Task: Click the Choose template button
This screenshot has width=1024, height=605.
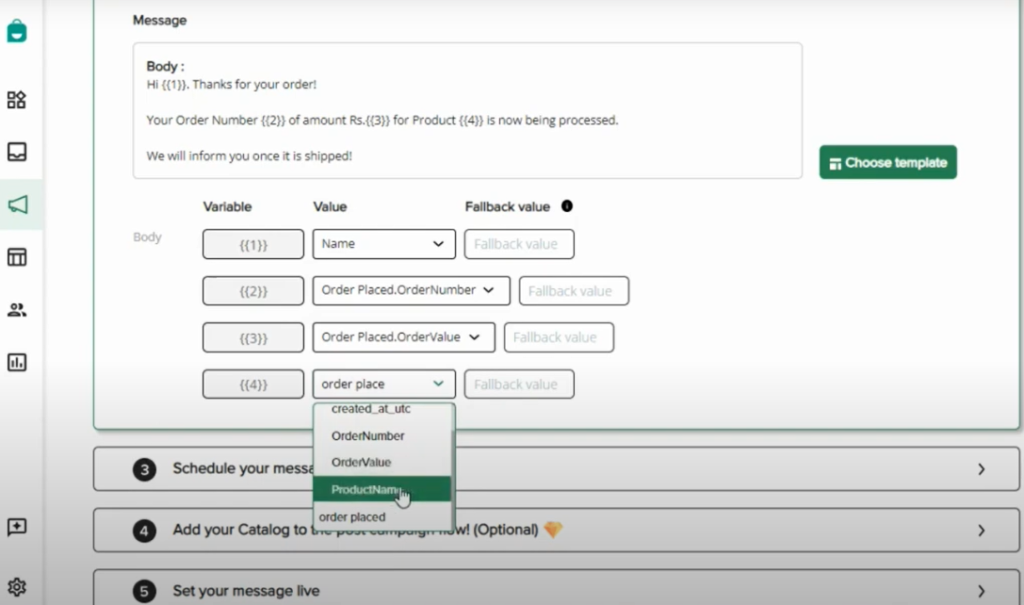Action: tap(887, 161)
